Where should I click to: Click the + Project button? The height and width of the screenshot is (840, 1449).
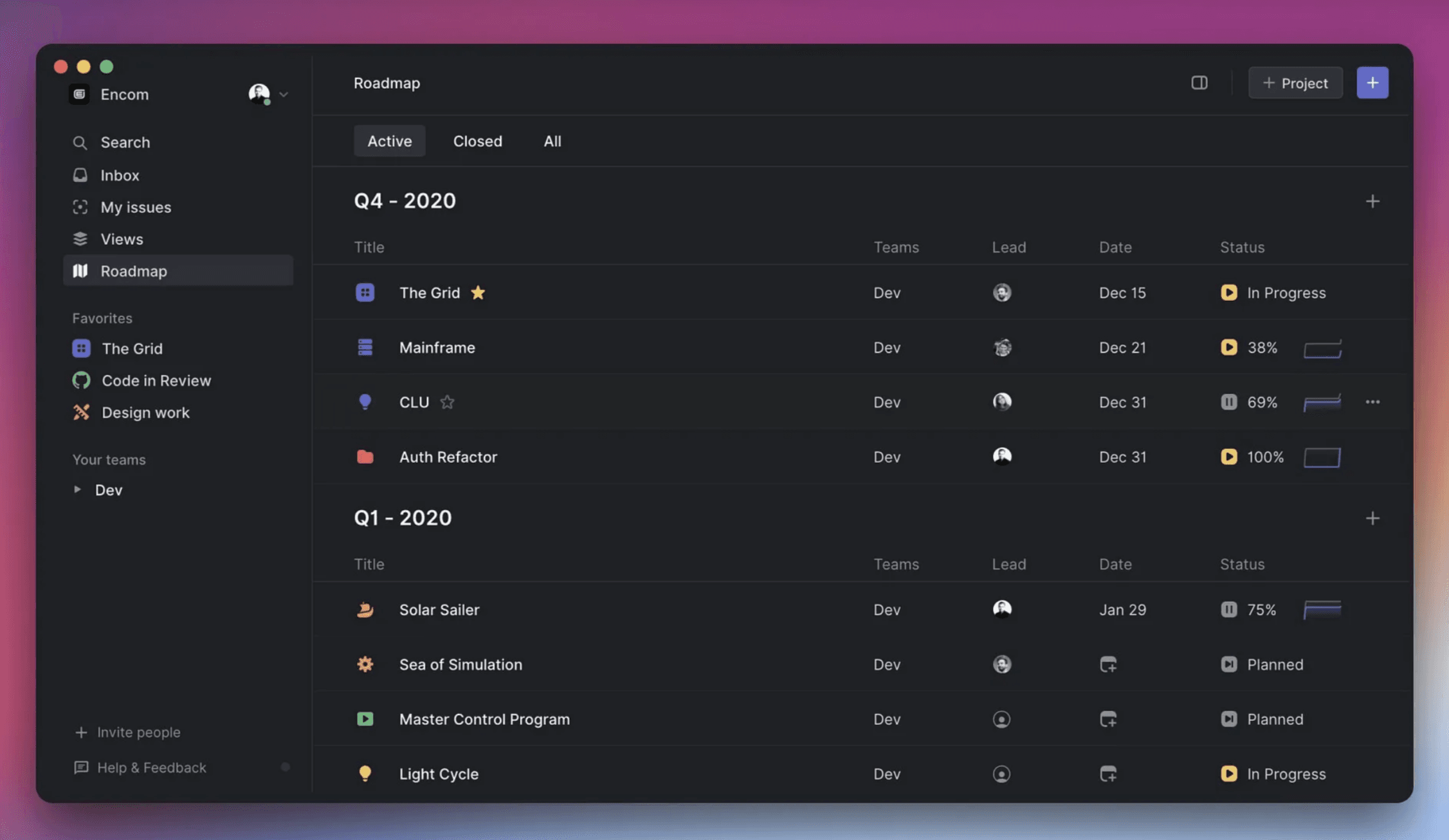(1295, 83)
